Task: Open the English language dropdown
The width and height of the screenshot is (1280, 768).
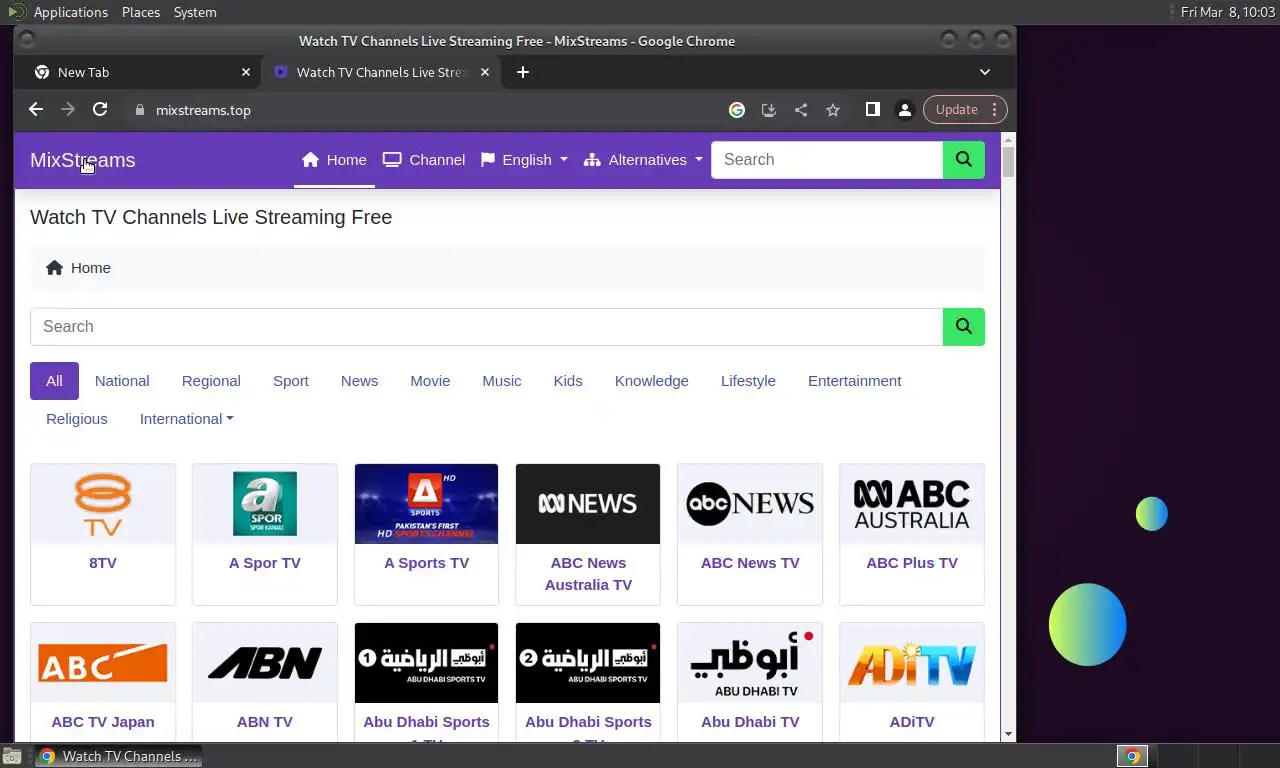Action: [524, 160]
